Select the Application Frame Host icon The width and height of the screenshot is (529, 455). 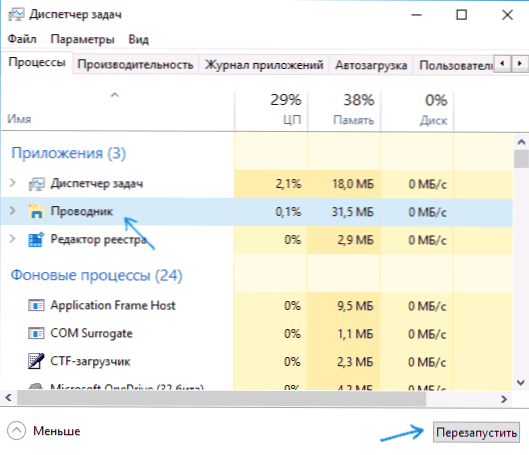pos(36,306)
